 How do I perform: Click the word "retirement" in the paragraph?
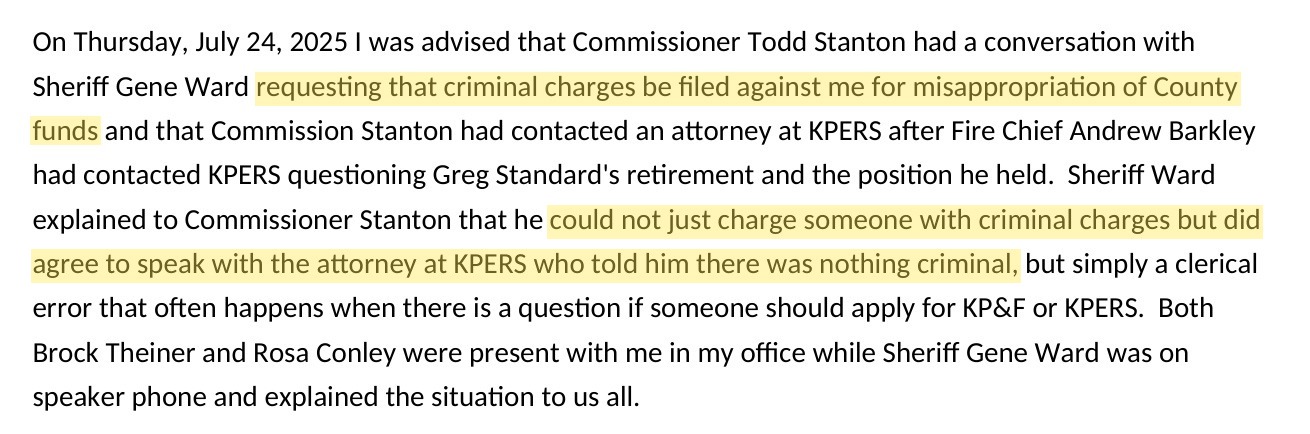(x=638, y=176)
